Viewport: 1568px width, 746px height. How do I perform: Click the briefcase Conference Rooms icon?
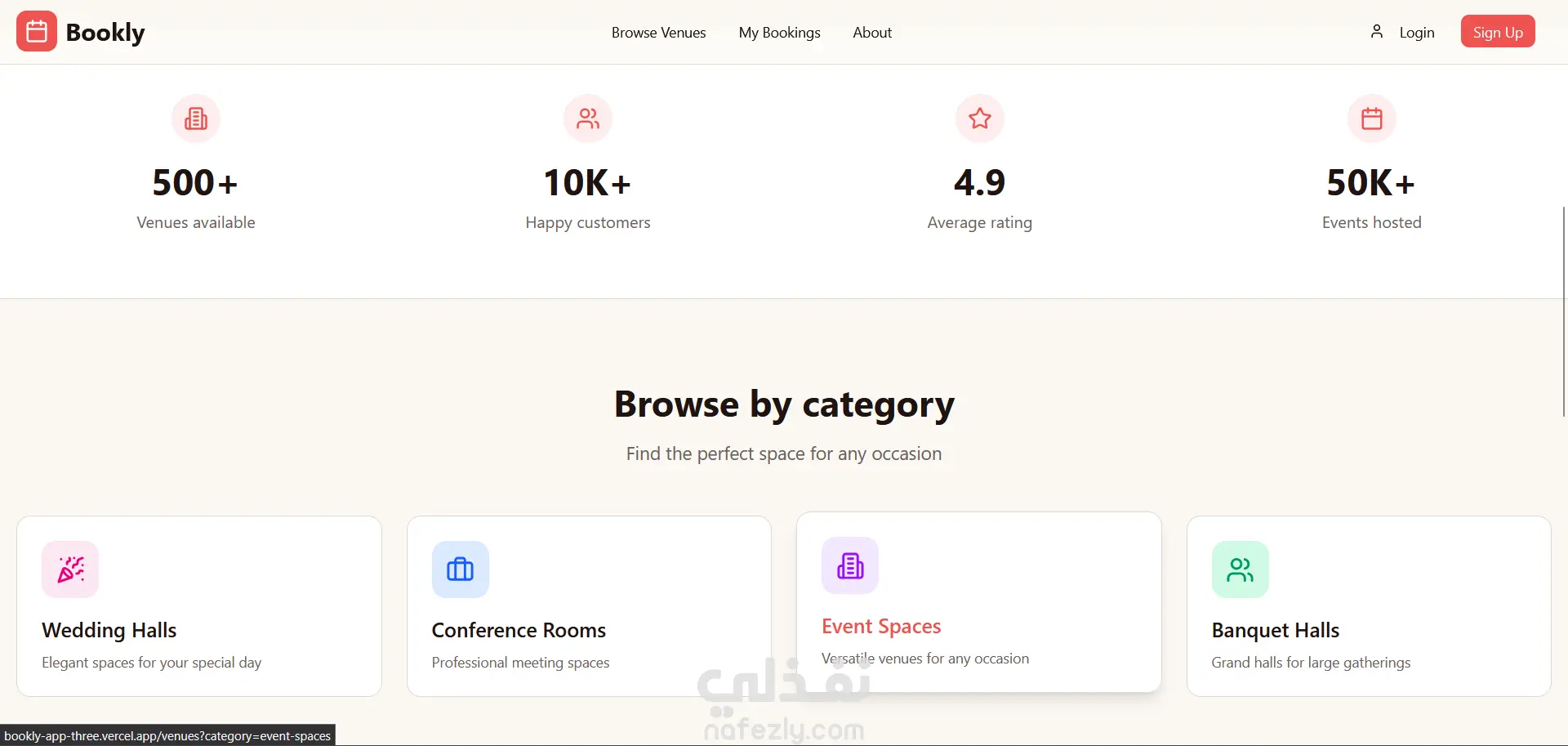(x=461, y=570)
